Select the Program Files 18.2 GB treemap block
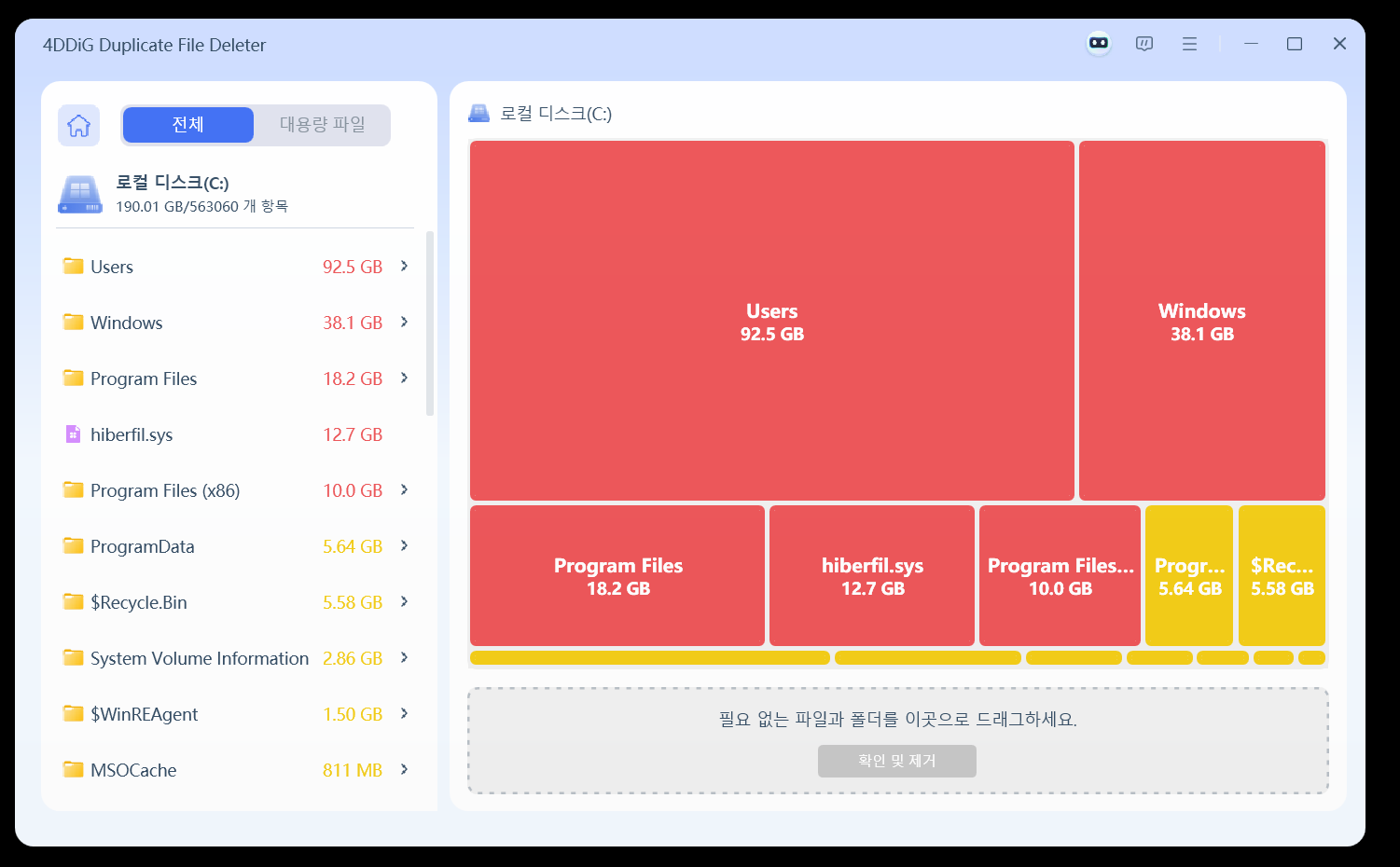This screenshot has width=1400, height=867. (617, 575)
